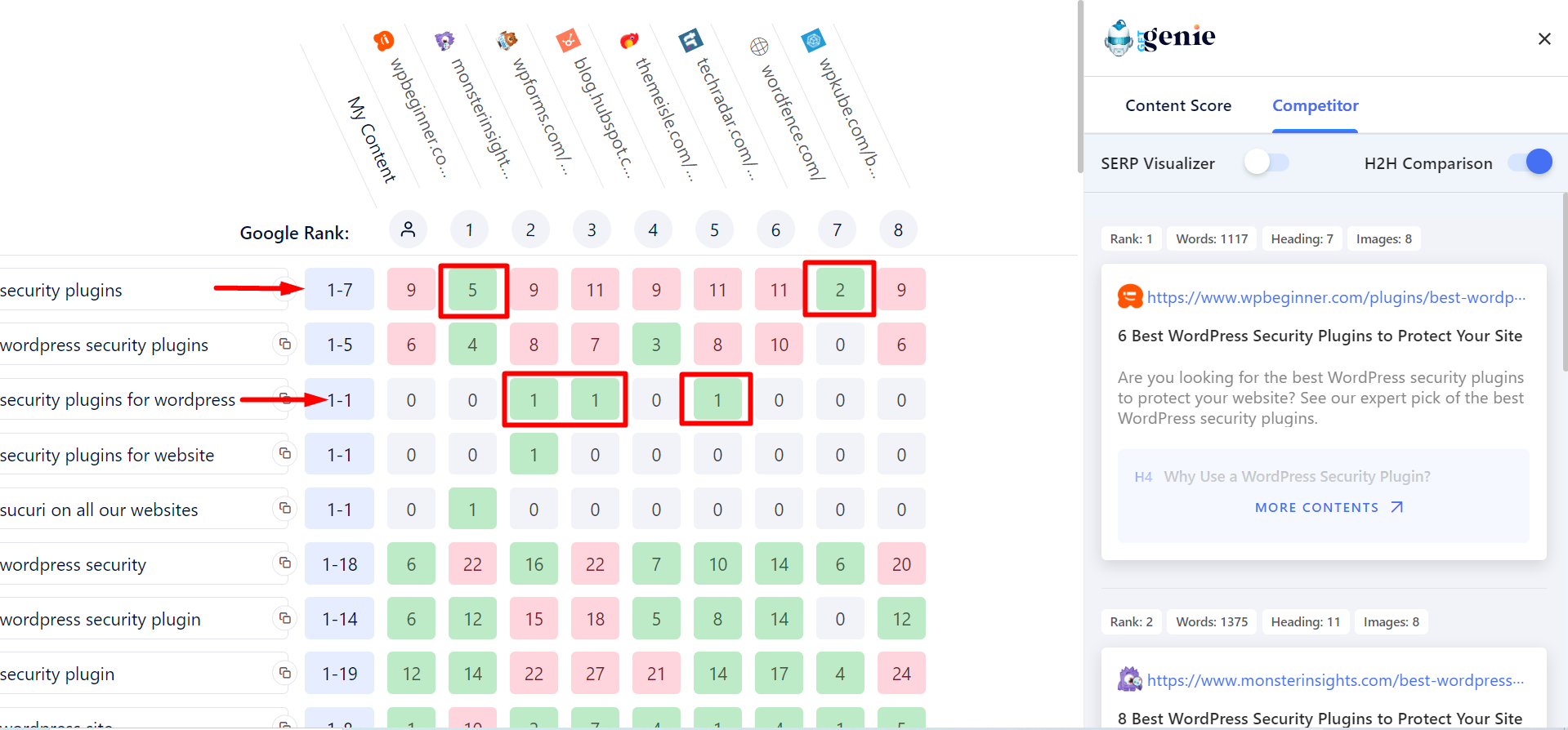This screenshot has height=730, width=1568.
Task: Select the Competitor tab
Action: point(1315,105)
